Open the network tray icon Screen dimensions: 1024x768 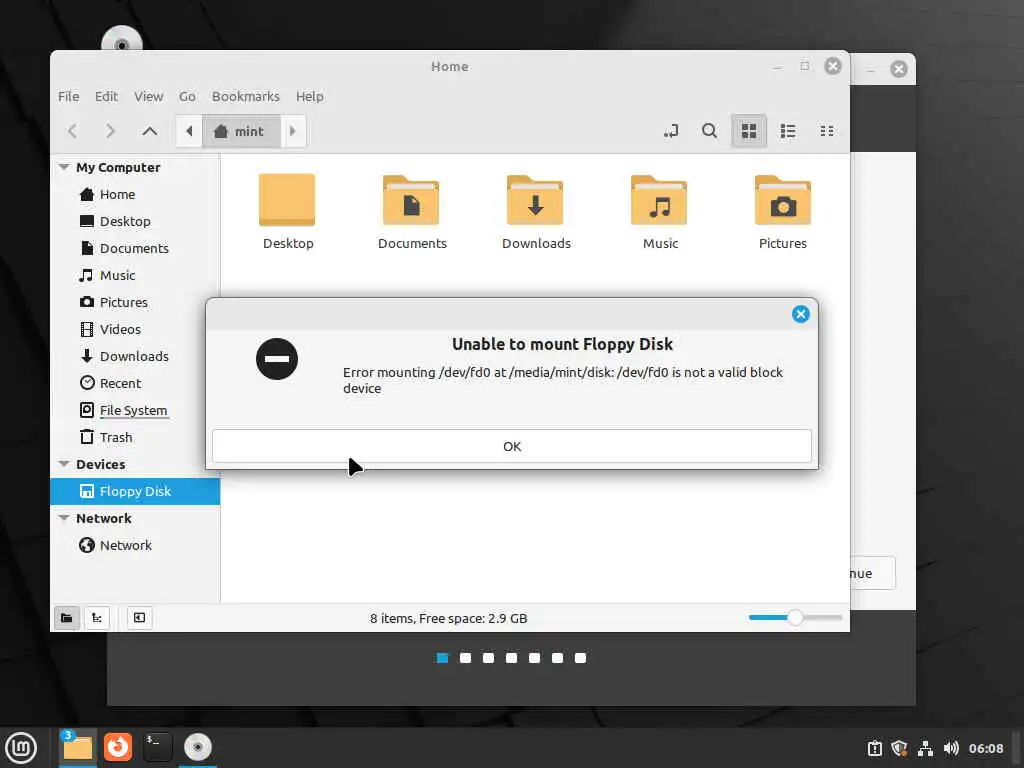pyautogui.click(x=925, y=748)
